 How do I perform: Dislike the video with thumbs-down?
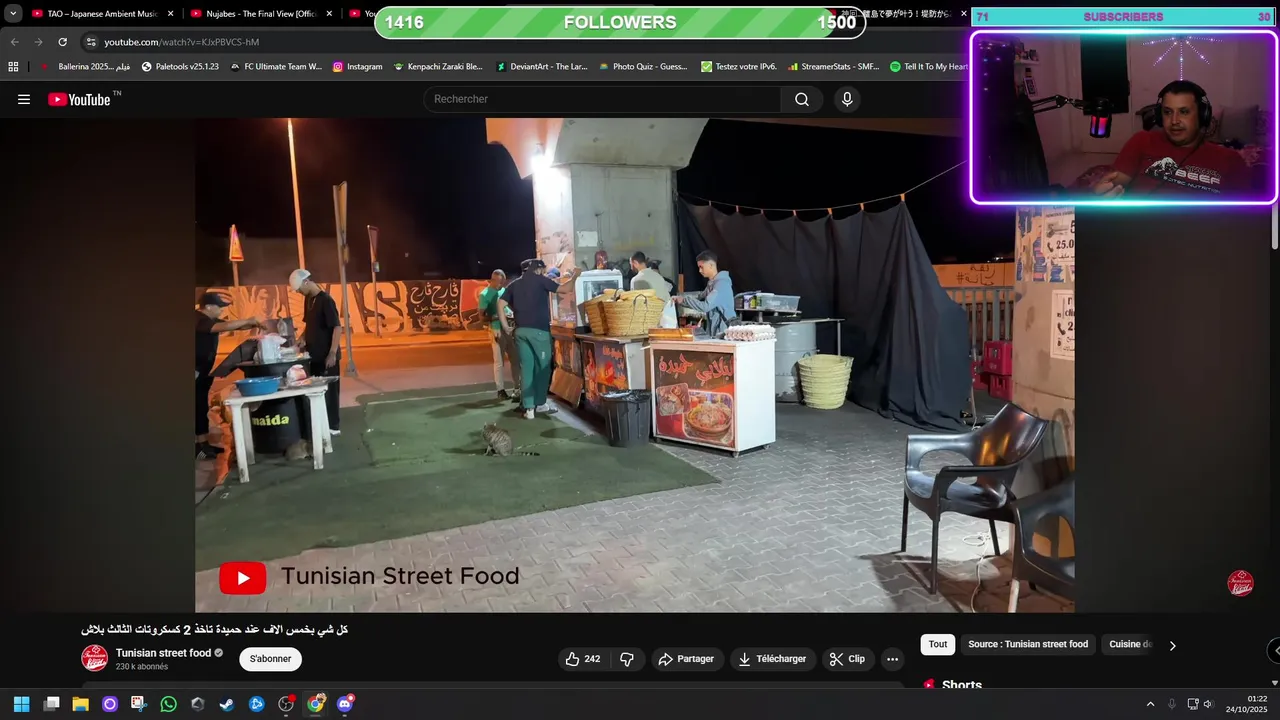(627, 659)
